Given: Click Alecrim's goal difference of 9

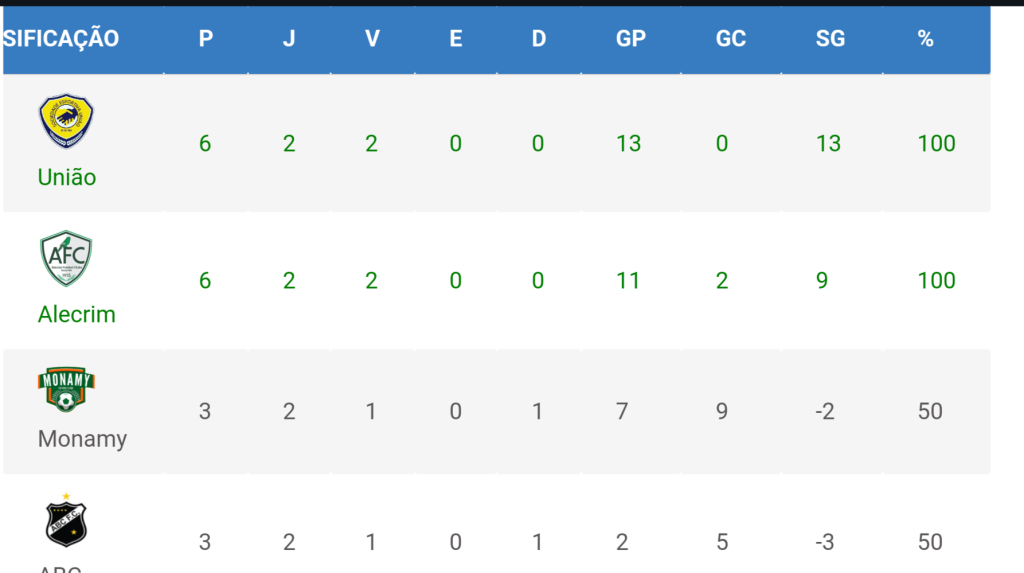Looking at the screenshot, I should tap(822, 280).
